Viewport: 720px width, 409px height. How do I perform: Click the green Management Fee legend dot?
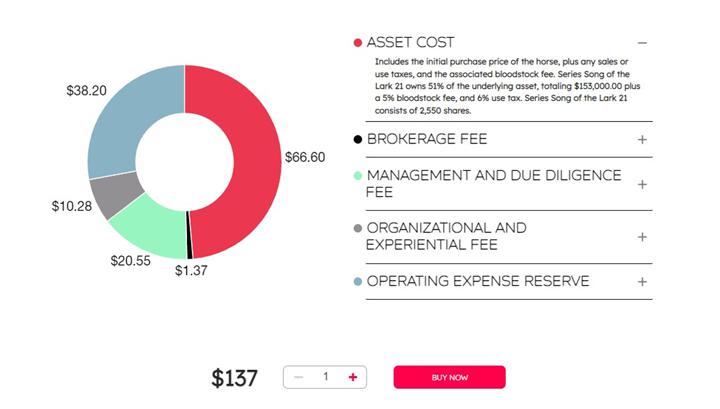[358, 176]
